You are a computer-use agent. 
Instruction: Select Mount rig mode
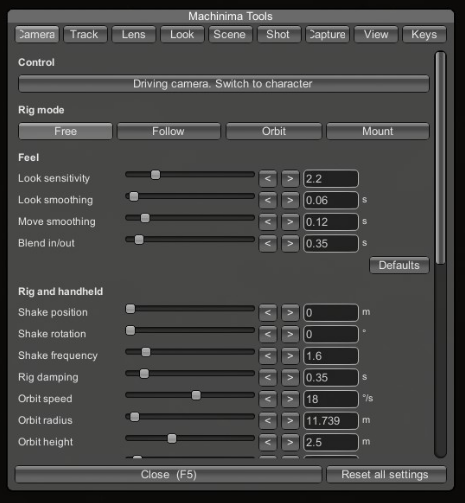click(378, 131)
